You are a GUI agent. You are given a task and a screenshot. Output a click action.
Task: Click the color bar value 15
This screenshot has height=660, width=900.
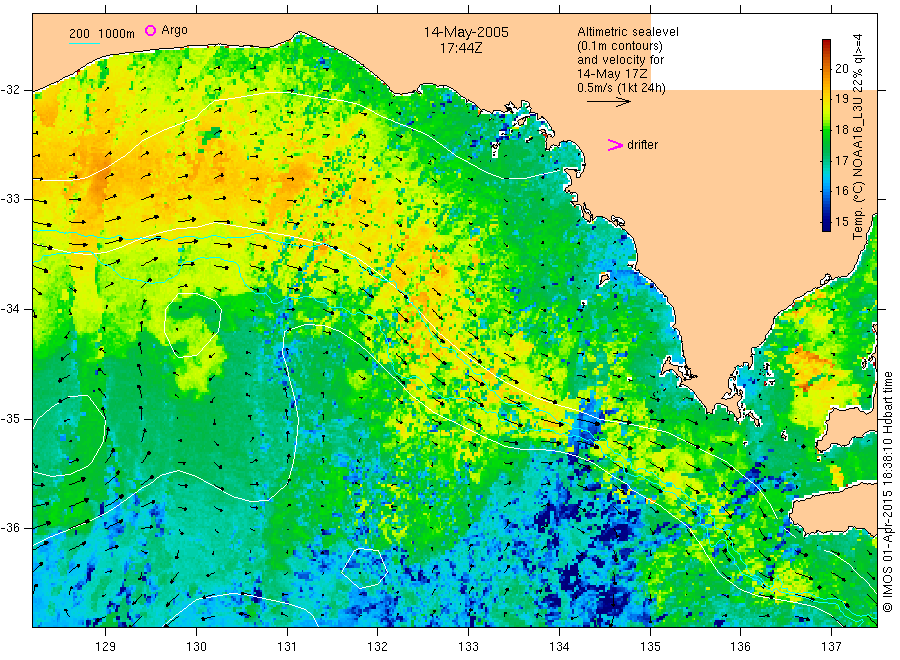842,222
